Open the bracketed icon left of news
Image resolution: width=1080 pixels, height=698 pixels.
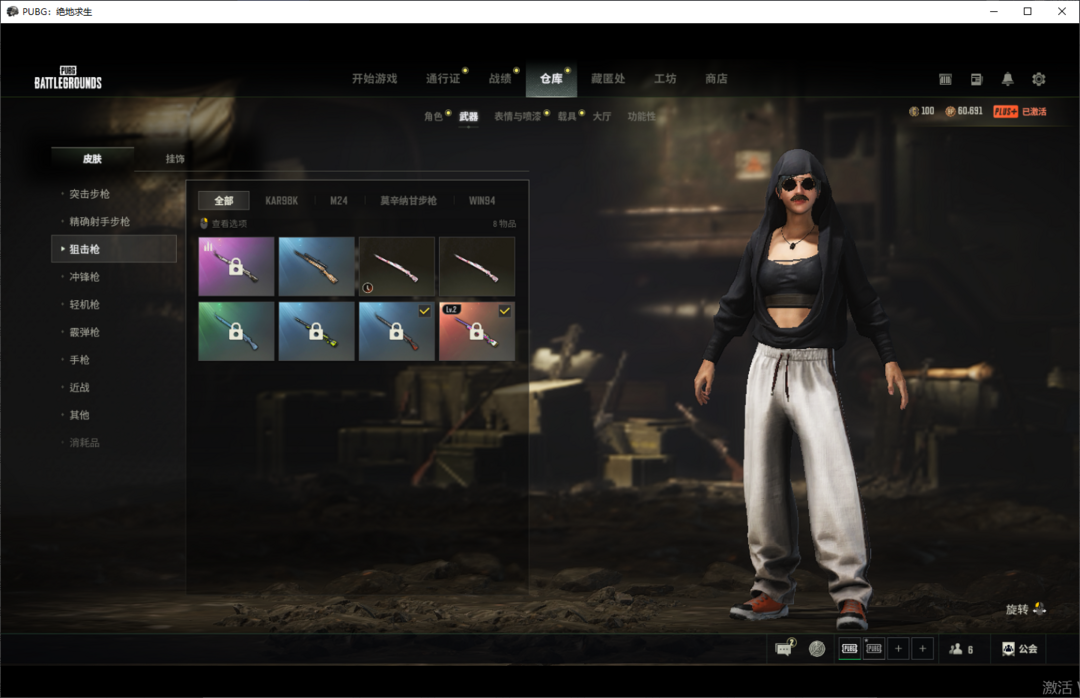(945, 79)
